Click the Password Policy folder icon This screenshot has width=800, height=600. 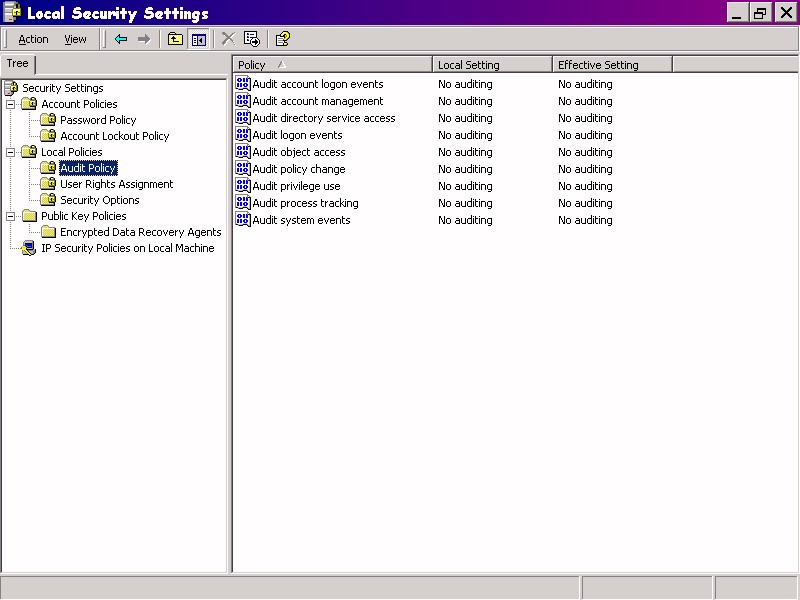click(48, 120)
